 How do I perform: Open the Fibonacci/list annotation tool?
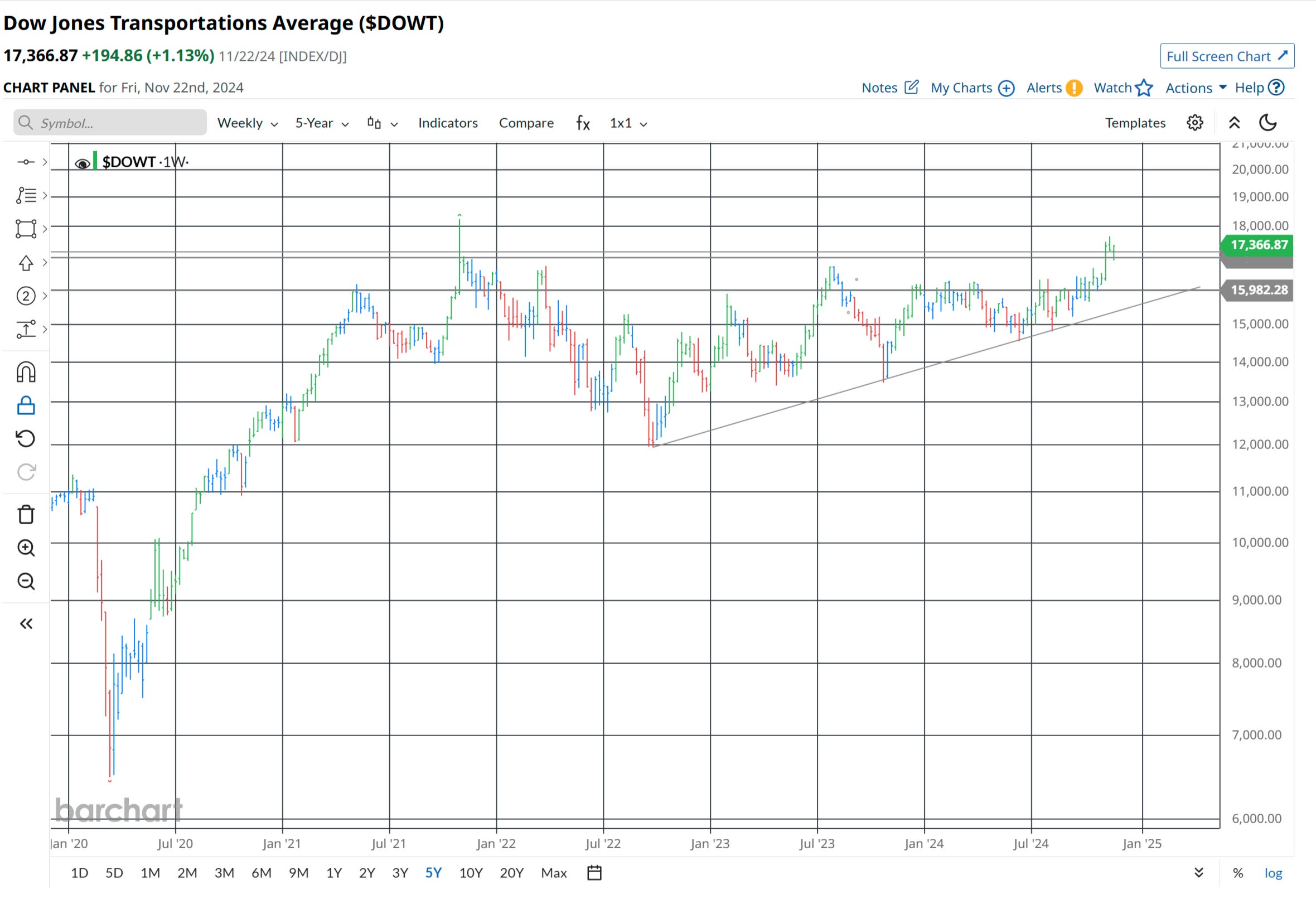tap(26, 195)
